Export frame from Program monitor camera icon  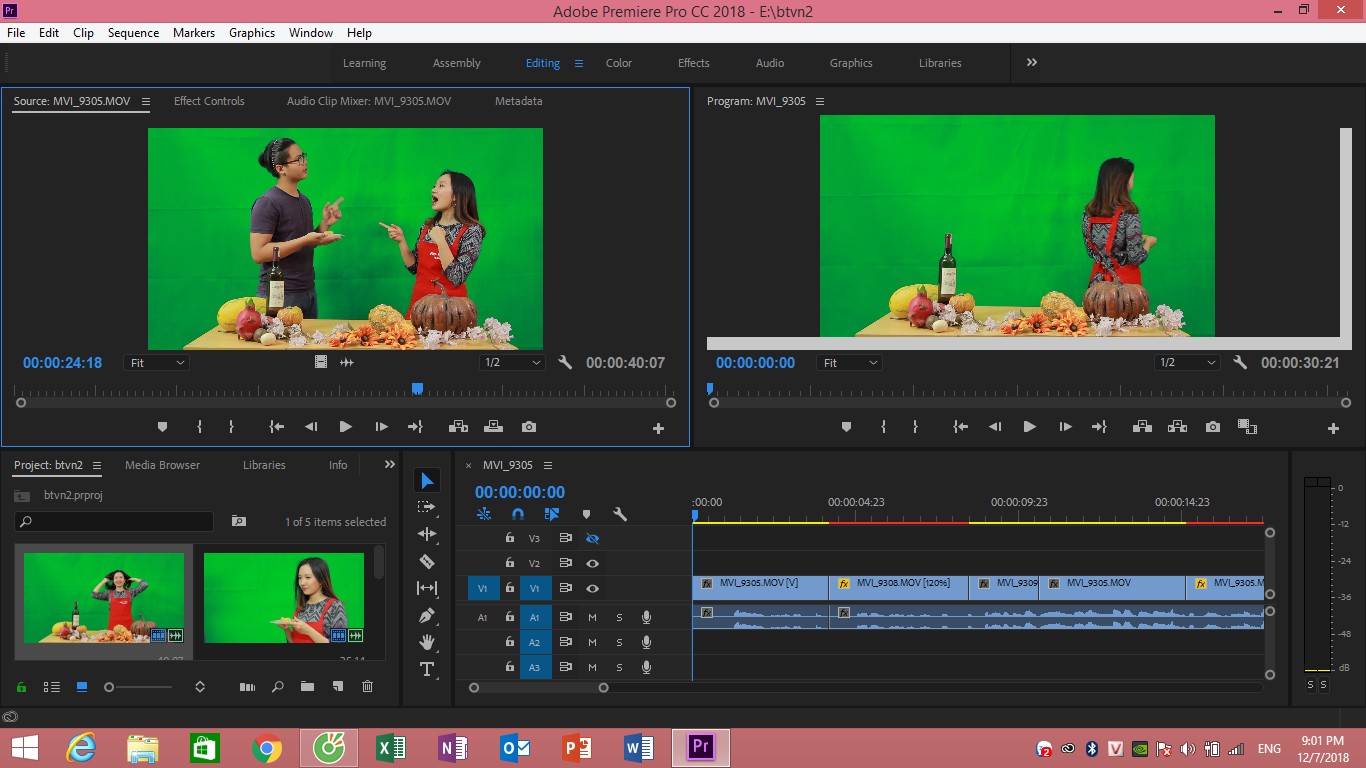(x=1213, y=427)
